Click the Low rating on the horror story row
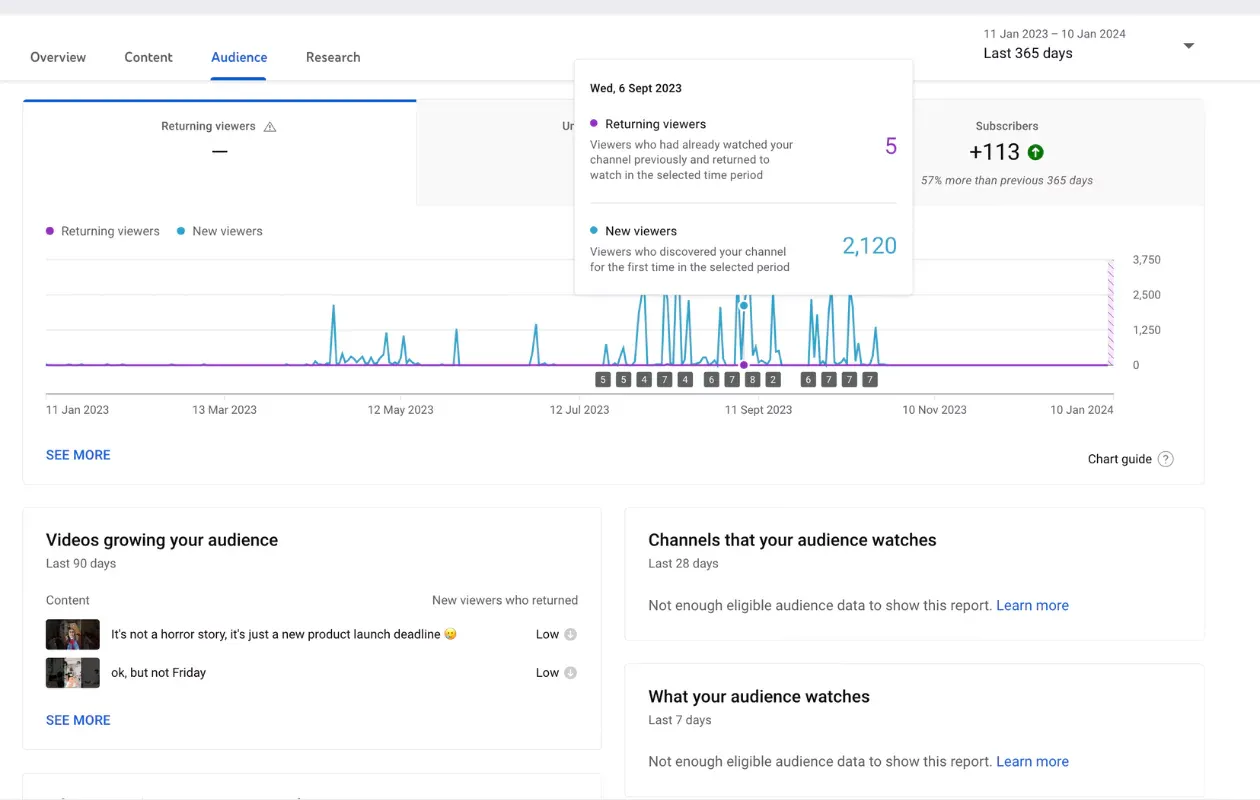The width and height of the screenshot is (1260, 800). coord(547,634)
